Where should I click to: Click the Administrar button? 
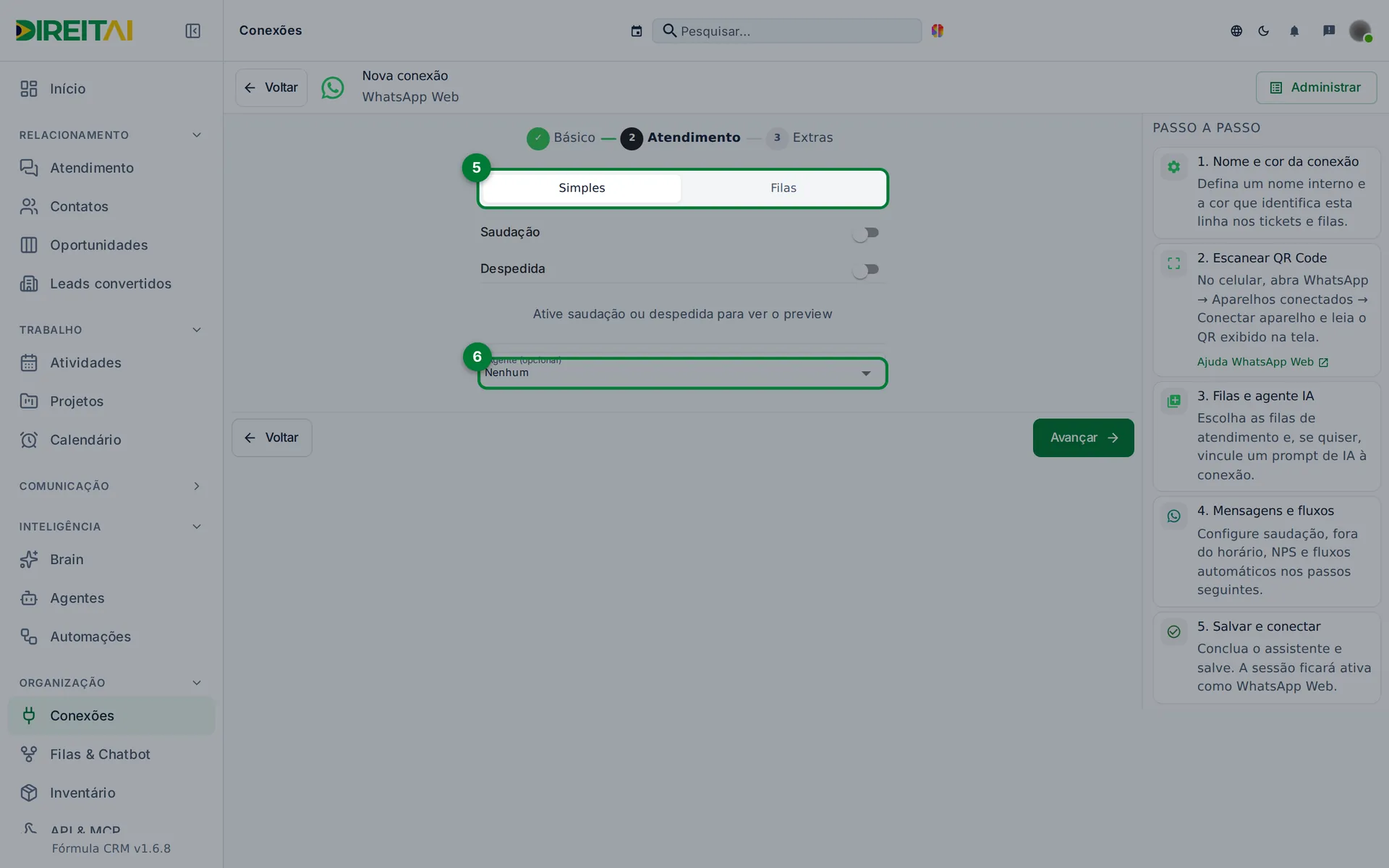click(x=1316, y=88)
